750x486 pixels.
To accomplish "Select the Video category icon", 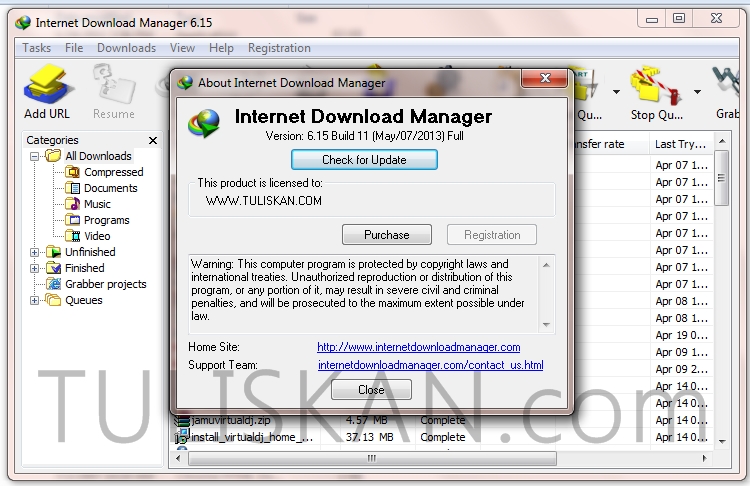I will click(x=72, y=236).
